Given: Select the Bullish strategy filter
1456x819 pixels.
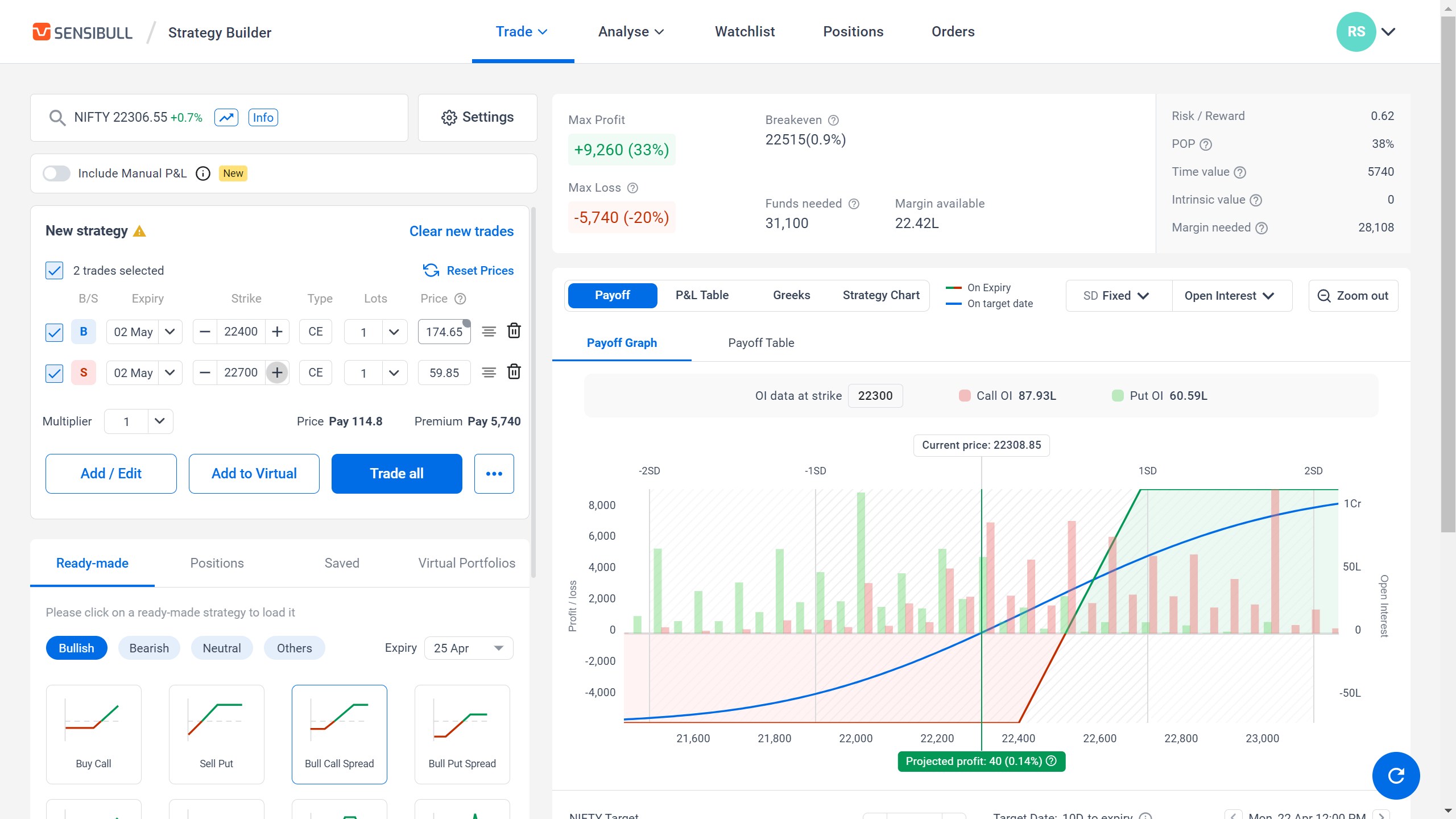Looking at the screenshot, I should [77, 648].
